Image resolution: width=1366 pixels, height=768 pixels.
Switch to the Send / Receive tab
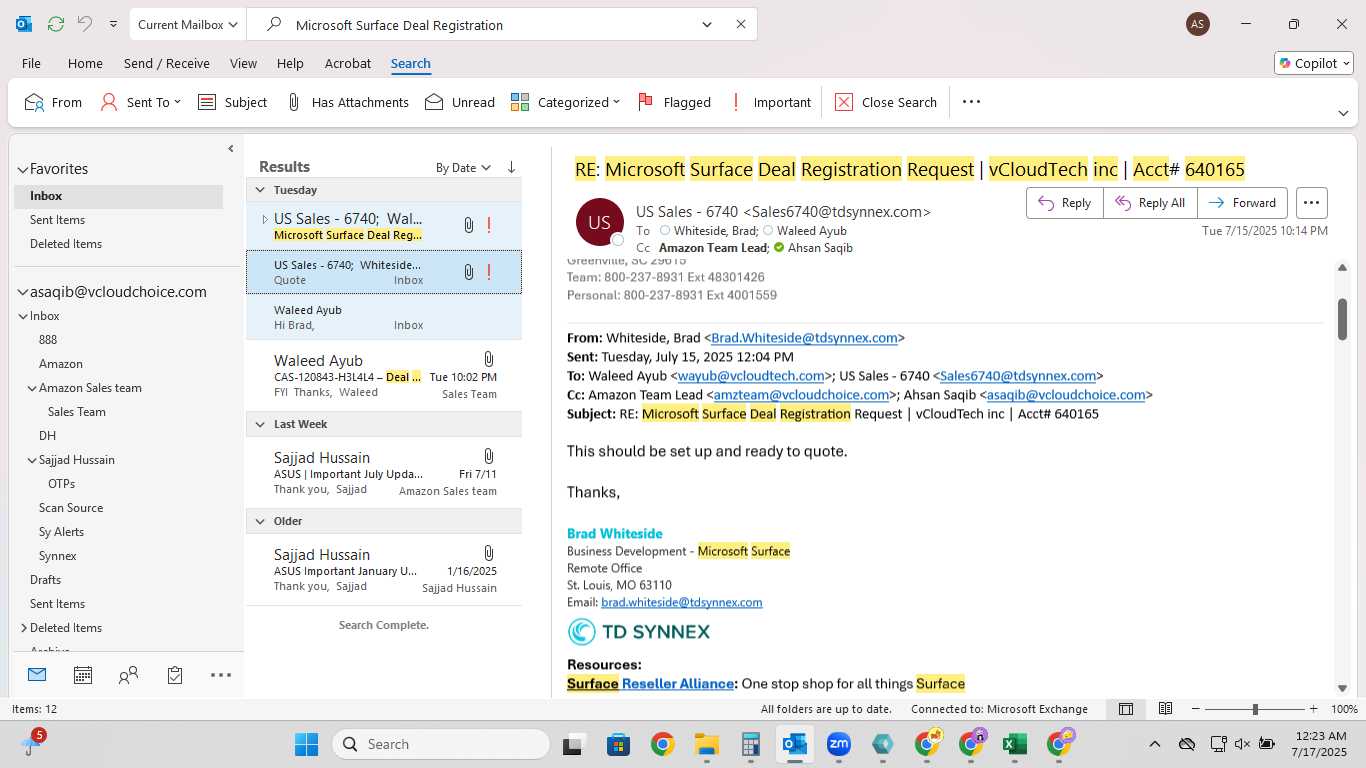(x=167, y=63)
